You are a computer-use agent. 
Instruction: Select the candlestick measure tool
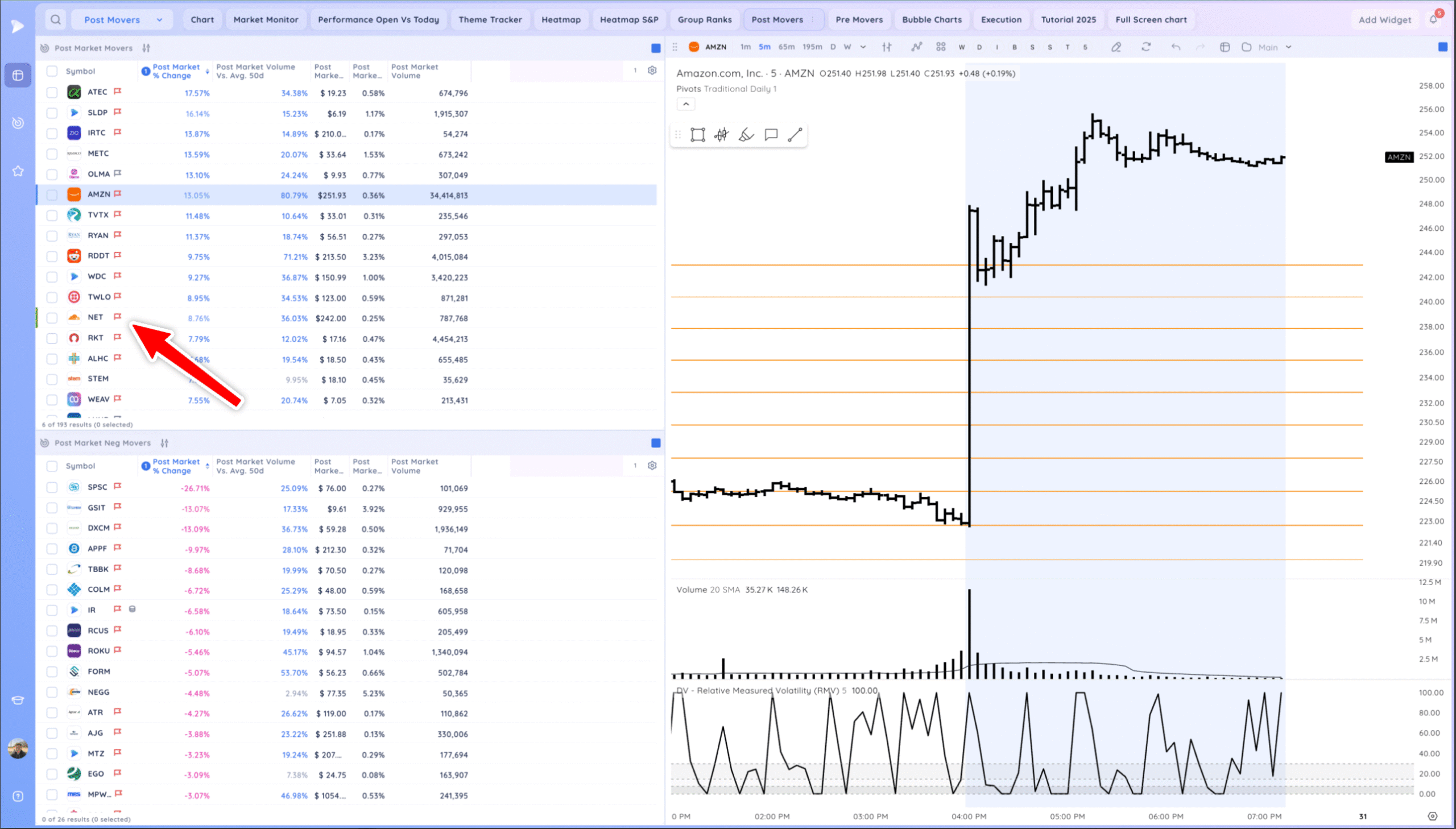[721, 135]
